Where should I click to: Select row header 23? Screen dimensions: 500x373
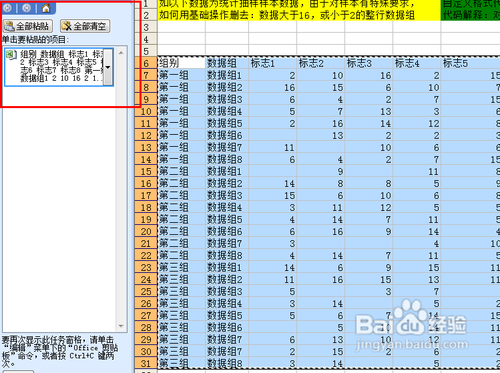(146, 267)
